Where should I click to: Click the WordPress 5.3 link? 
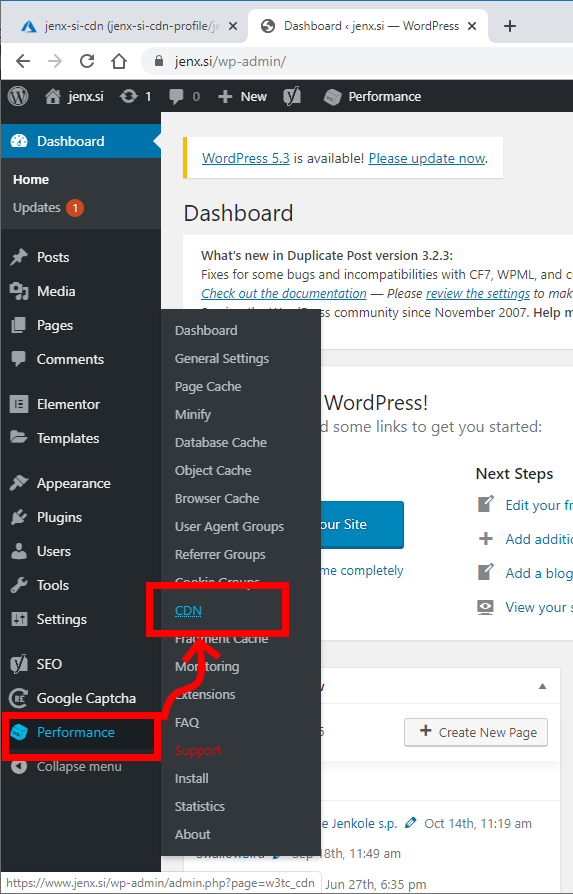coord(246,159)
